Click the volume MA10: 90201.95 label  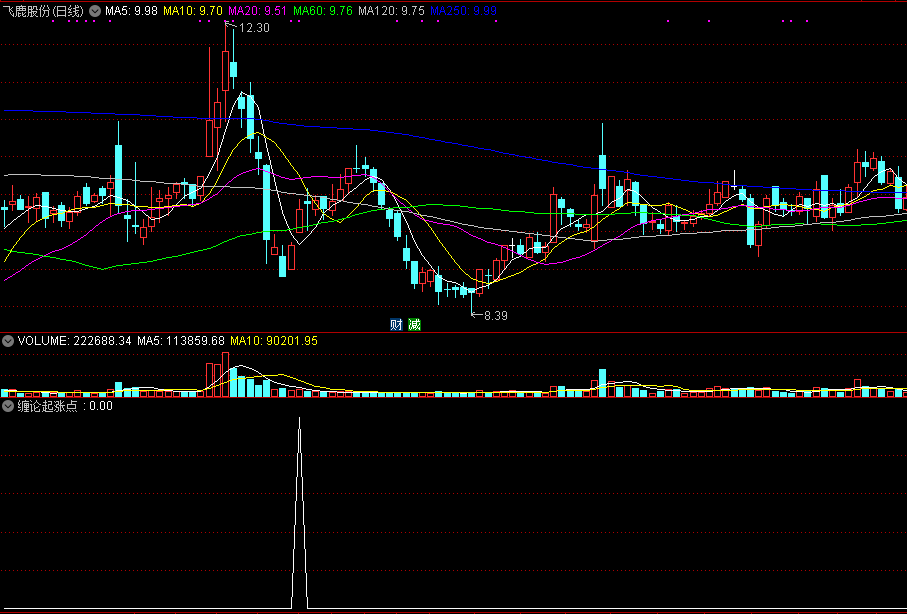pyautogui.click(x=274, y=341)
